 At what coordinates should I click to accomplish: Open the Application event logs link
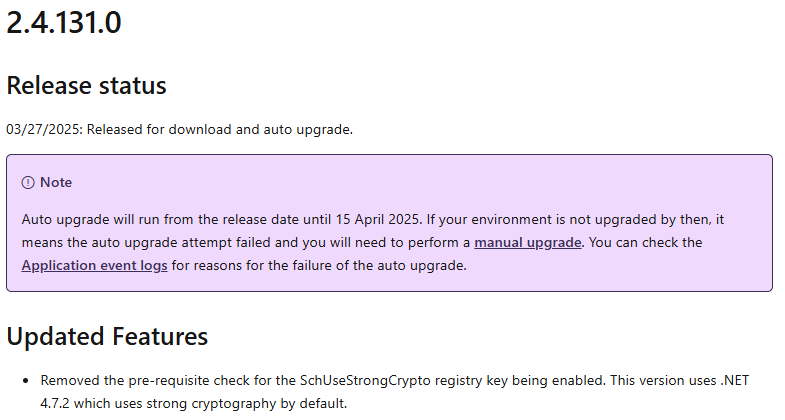[x=95, y=266]
